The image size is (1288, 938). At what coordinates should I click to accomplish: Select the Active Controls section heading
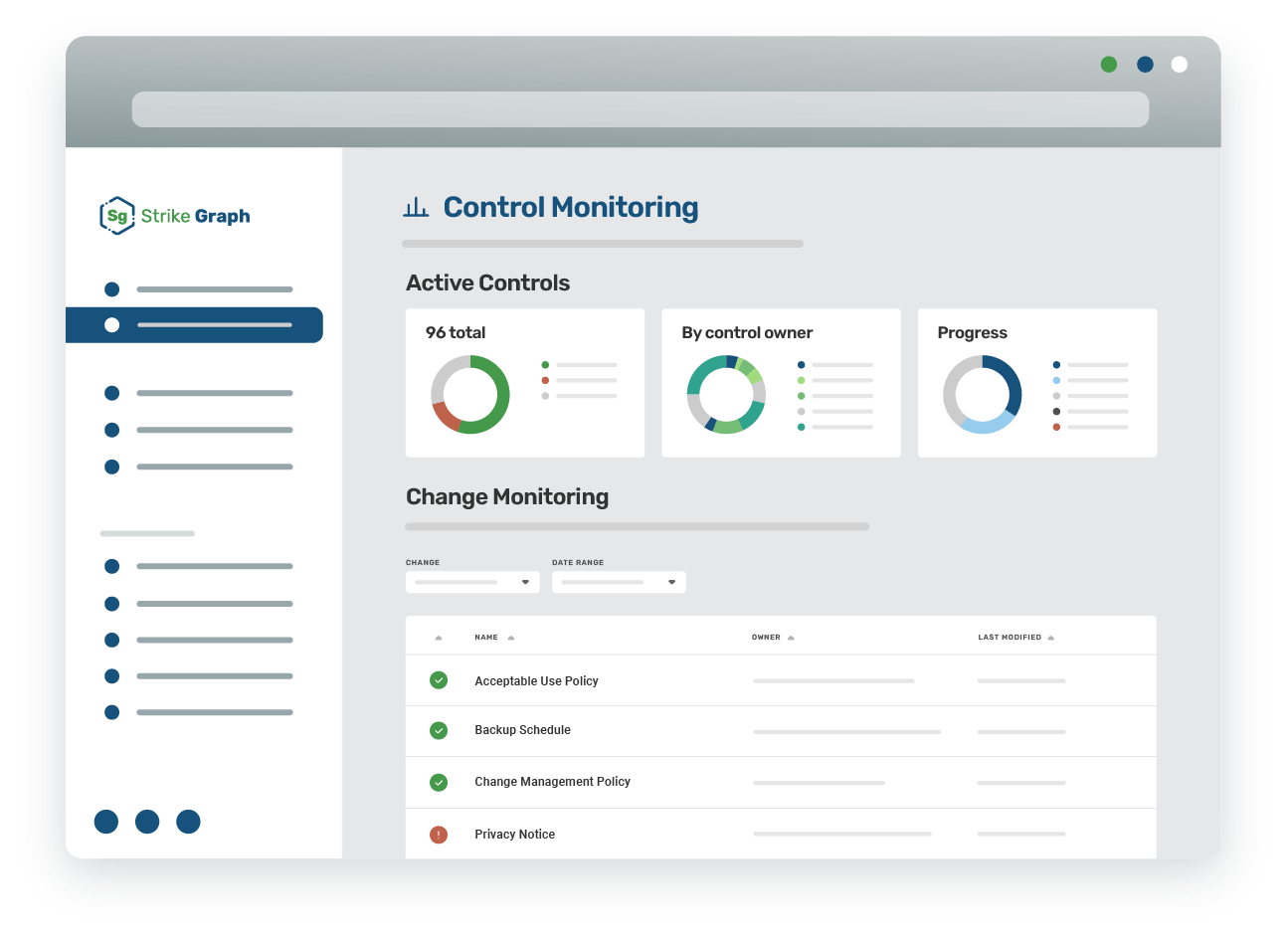point(487,282)
